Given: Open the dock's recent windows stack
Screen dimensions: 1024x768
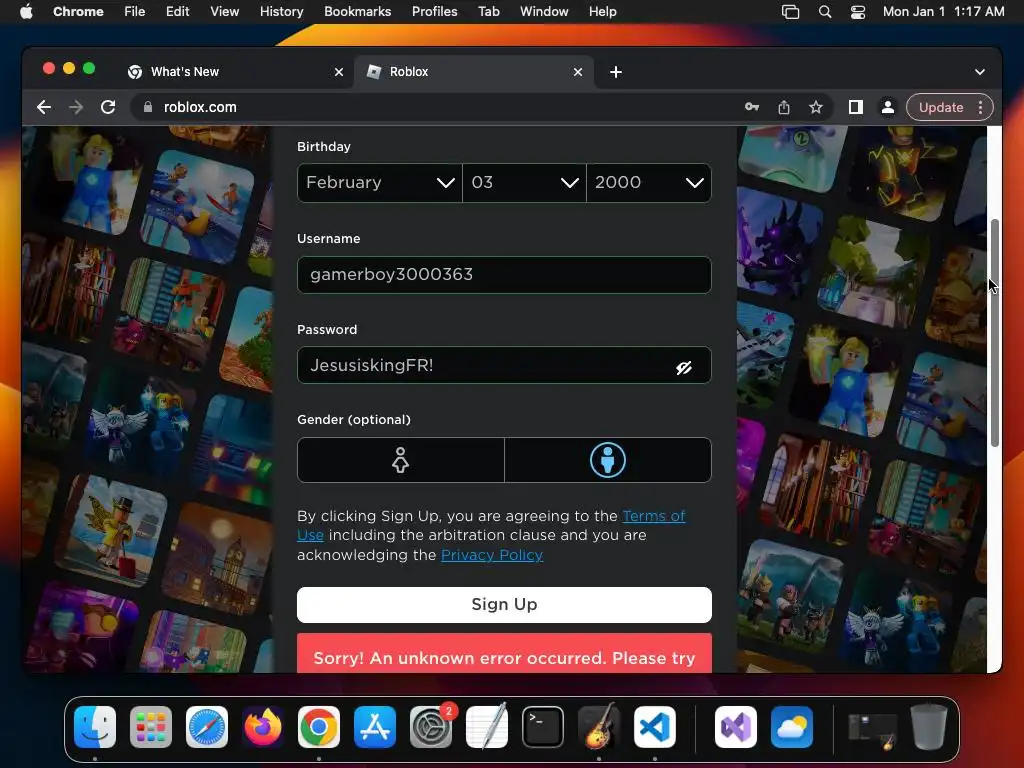Looking at the screenshot, I should pos(872,728).
